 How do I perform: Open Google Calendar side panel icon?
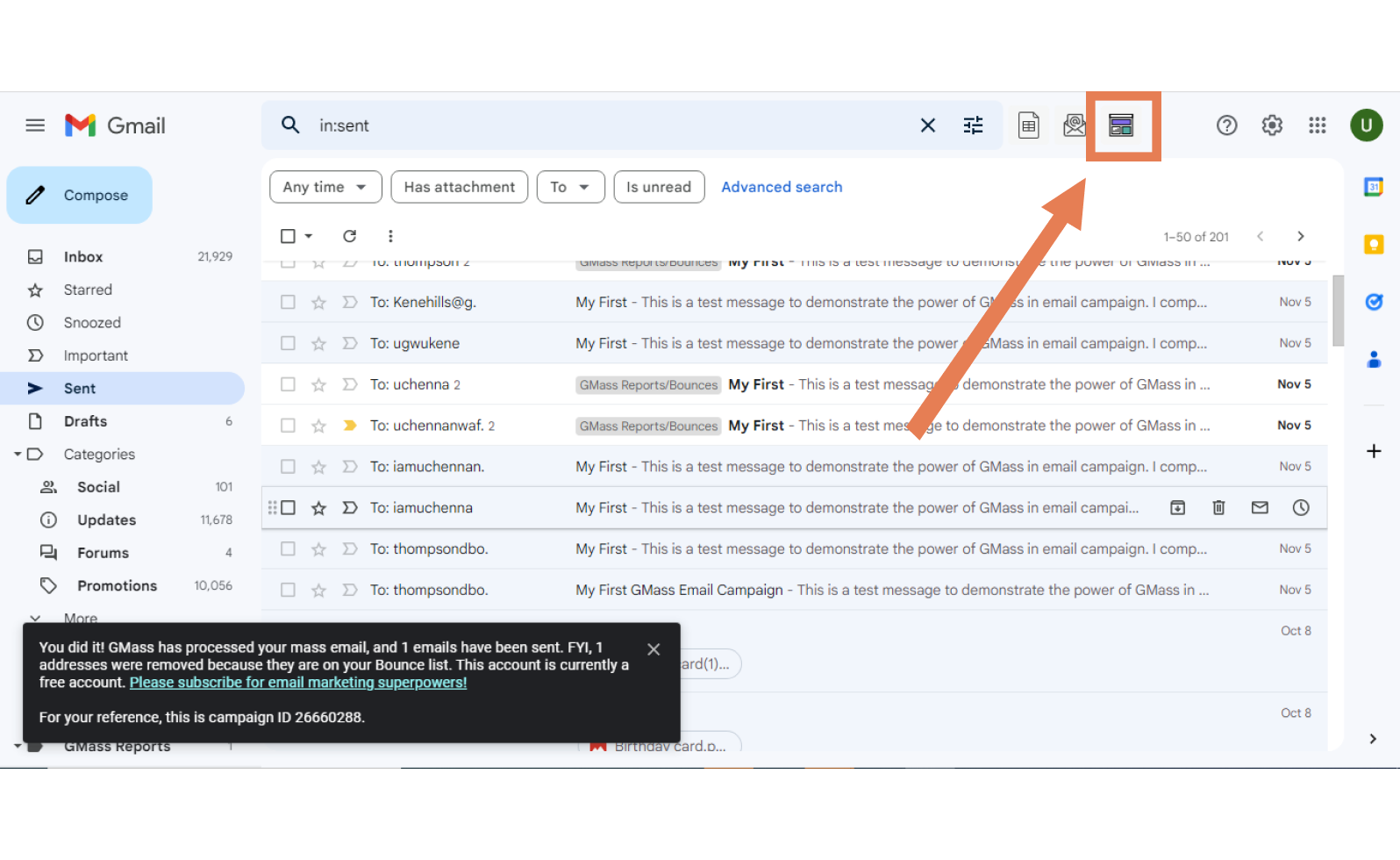tap(1374, 187)
